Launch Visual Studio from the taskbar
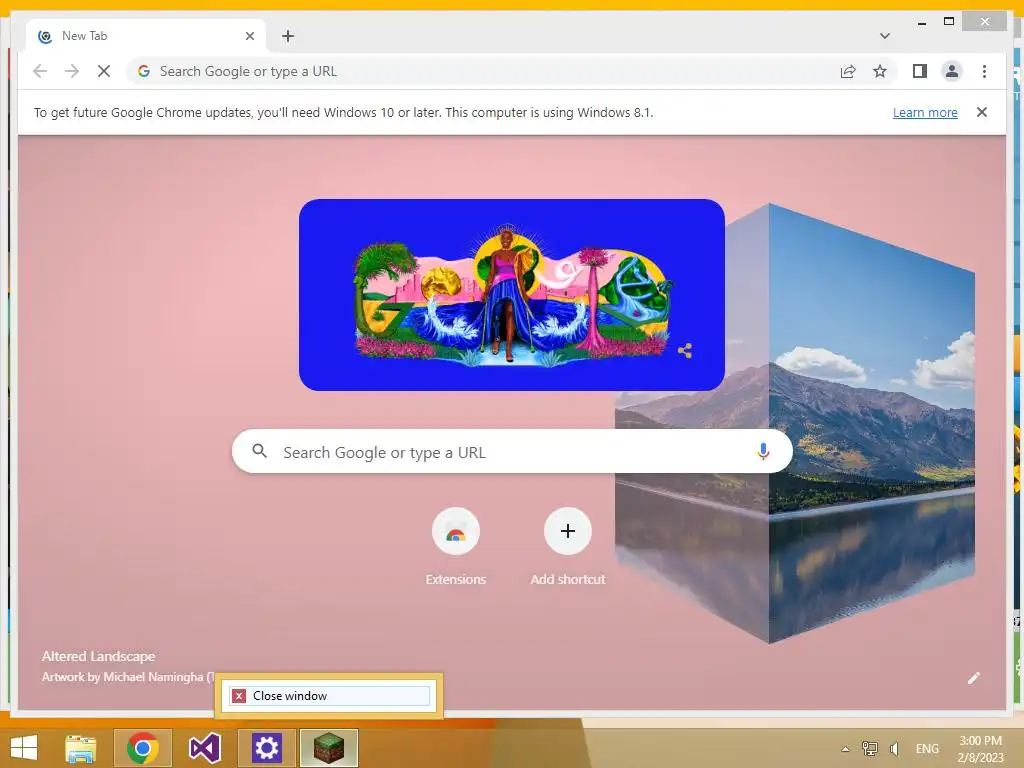 pos(204,748)
